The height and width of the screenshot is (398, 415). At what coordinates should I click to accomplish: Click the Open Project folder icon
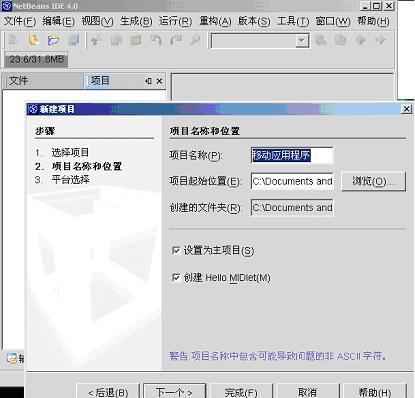click(x=53, y=40)
